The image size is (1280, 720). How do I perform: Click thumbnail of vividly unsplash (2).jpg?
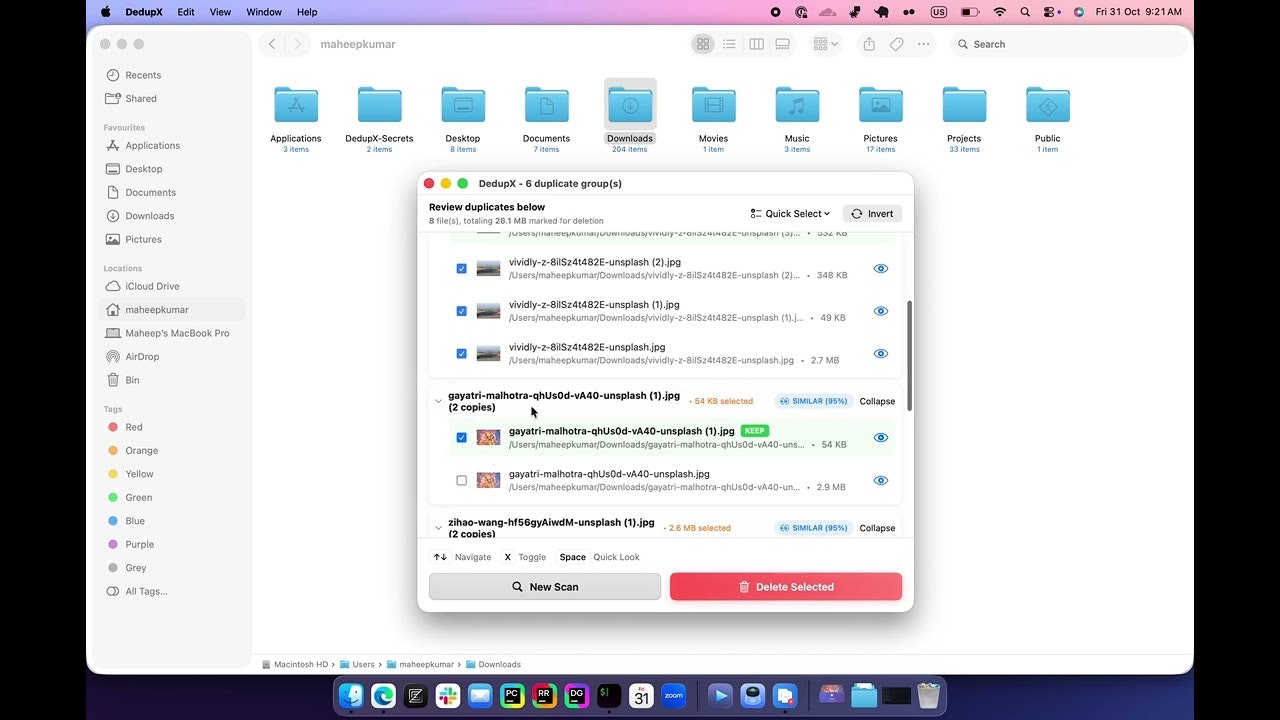488,269
